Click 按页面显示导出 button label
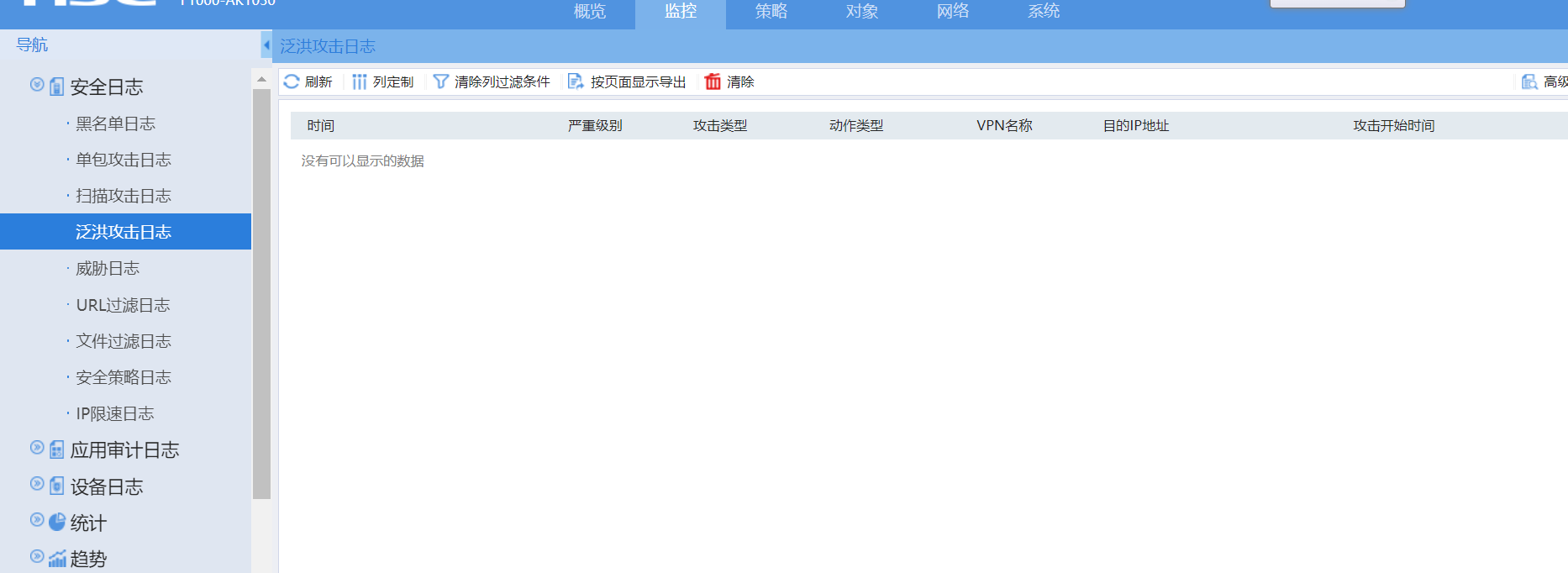 (x=639, y=81)
